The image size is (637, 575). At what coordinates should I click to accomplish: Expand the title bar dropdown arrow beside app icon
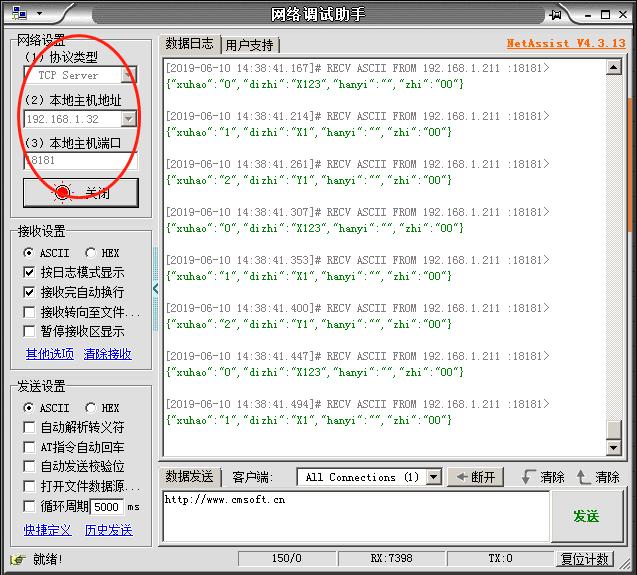[x=39, y=13]
